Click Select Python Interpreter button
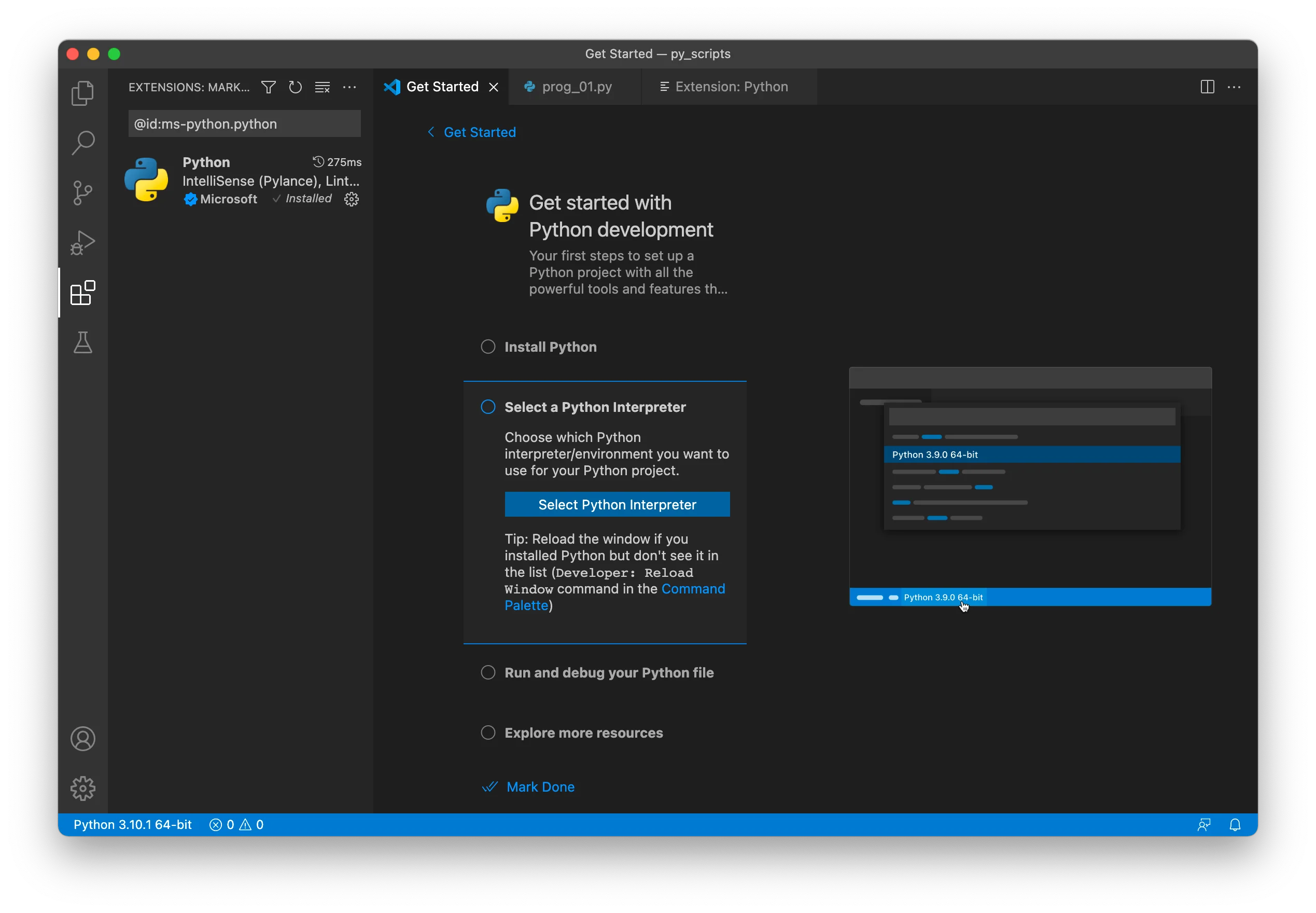Image resolution: width=1316 pixels, height=913 pixels. click(x=617, y=505)
